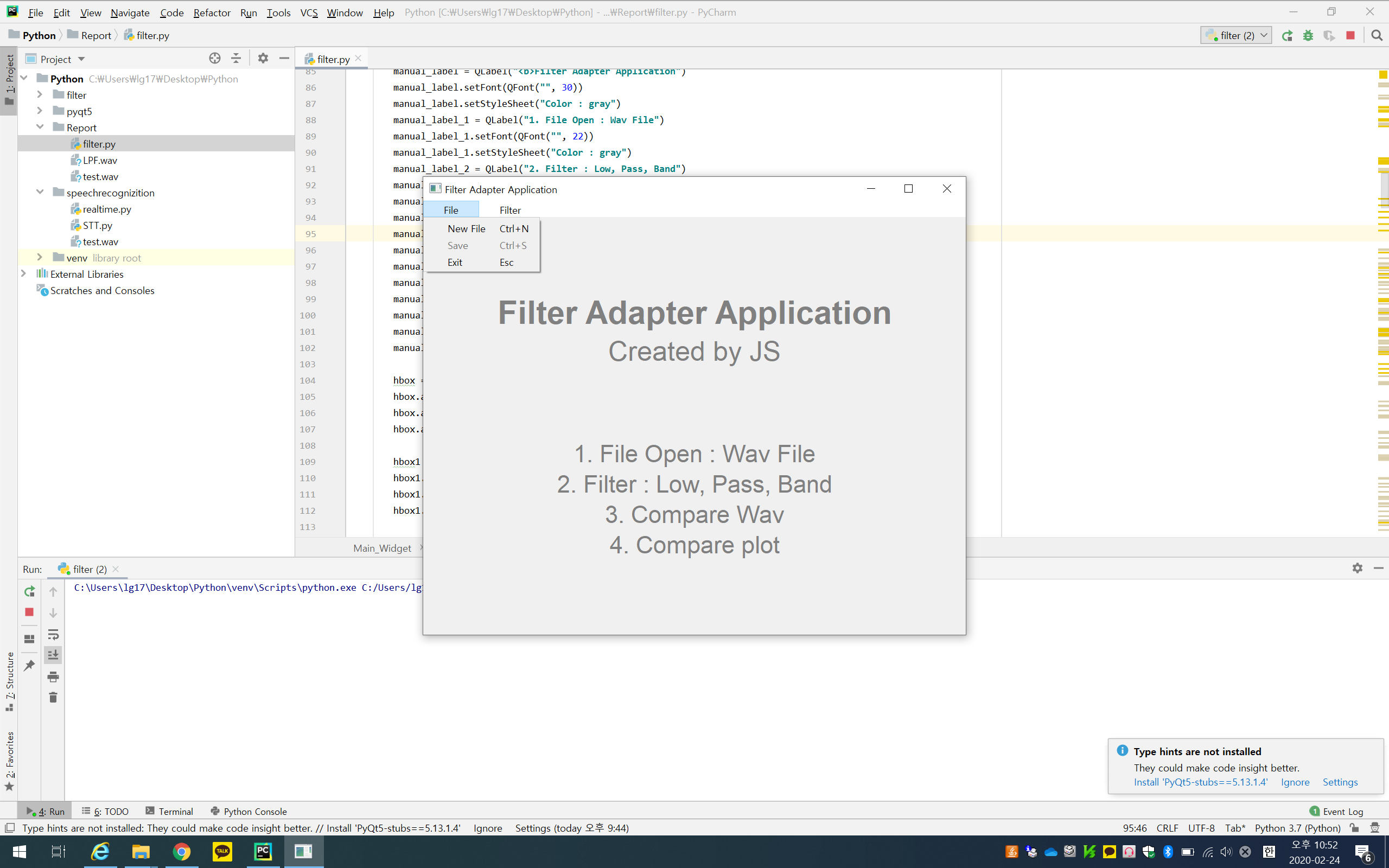Open Search Everywhere magnifier icon
This screenshot has width=1389, height=868.
[x=1377, y=36]
